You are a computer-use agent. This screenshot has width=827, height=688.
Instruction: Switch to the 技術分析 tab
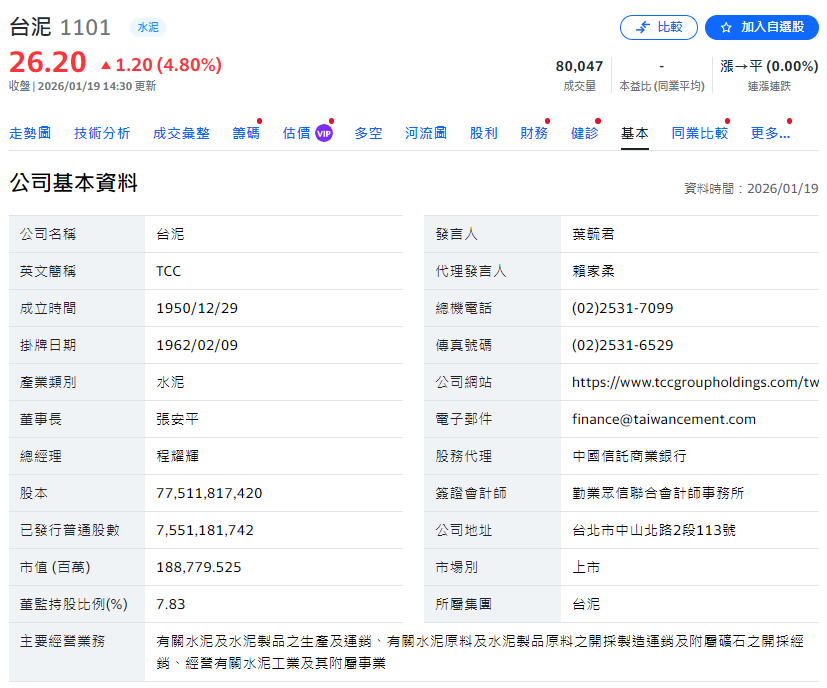(101, 131)
